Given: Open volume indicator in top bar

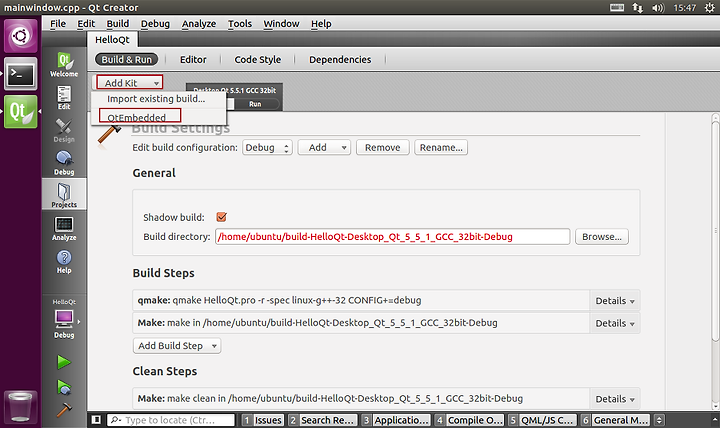Looking at the screenshot, I should point(658,8).
